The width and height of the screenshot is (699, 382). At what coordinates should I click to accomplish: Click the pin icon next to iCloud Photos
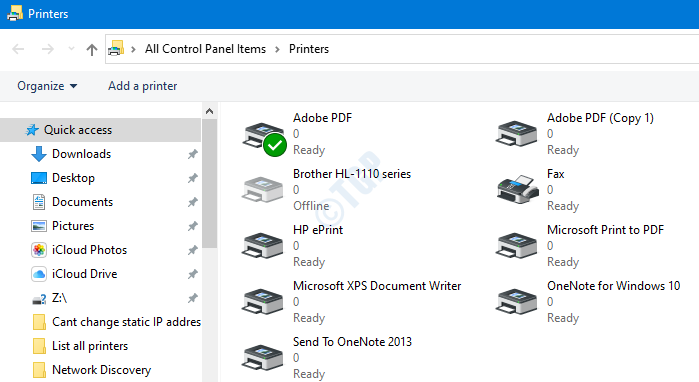(x=193, y=250)
